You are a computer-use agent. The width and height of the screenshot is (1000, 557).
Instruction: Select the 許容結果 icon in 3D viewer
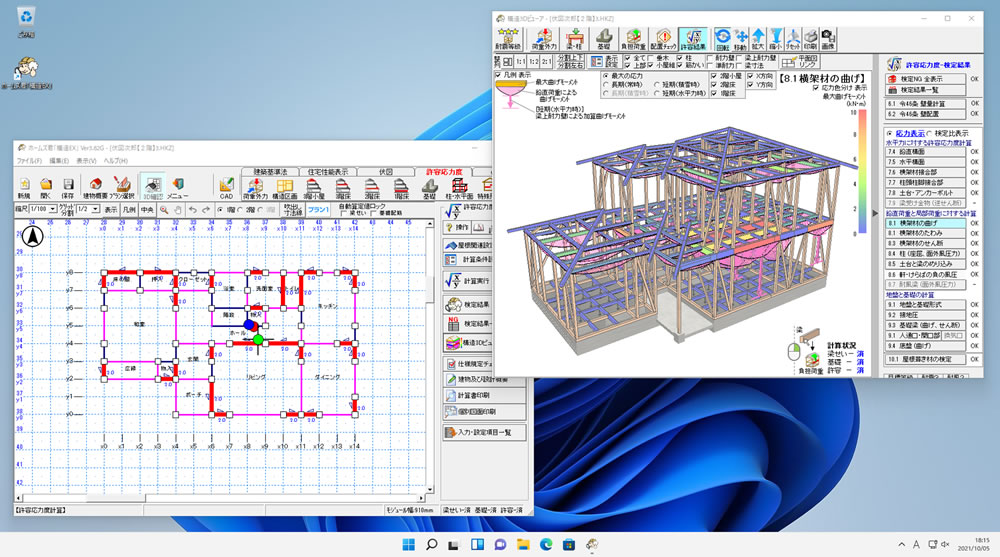693,39
